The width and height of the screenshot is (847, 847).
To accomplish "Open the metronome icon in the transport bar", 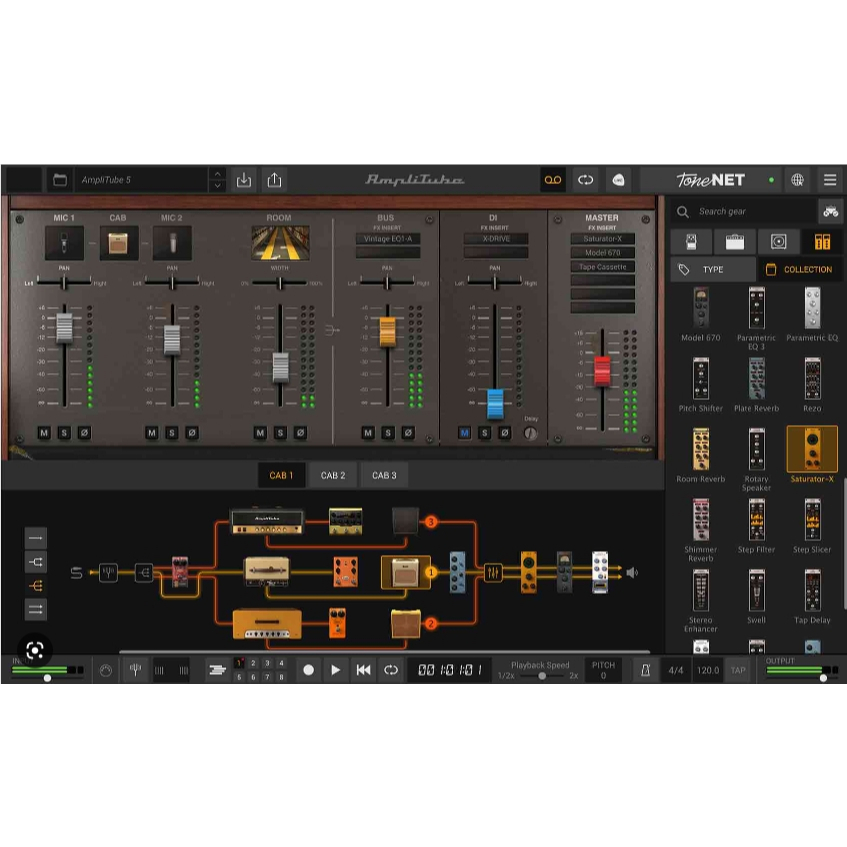I will pyautogui.click(x=645, y=670).
